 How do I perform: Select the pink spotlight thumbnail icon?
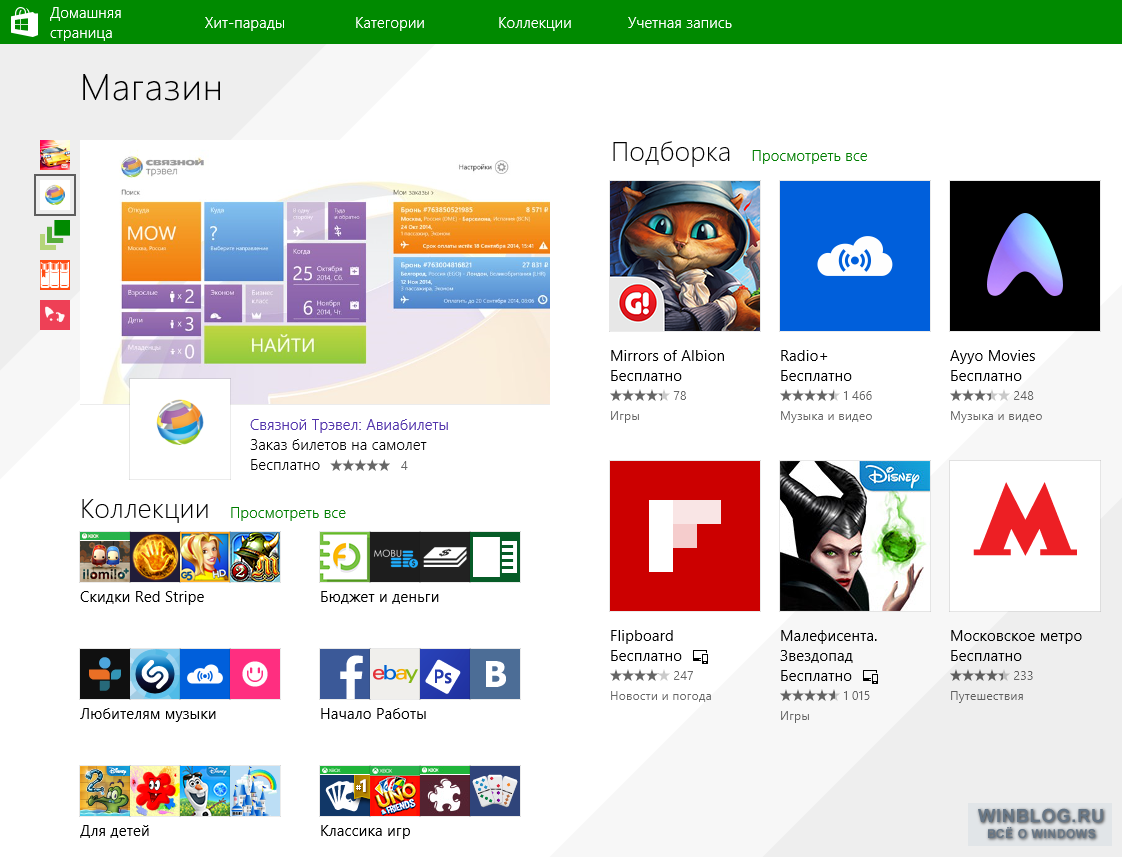(x=55, y=315)
